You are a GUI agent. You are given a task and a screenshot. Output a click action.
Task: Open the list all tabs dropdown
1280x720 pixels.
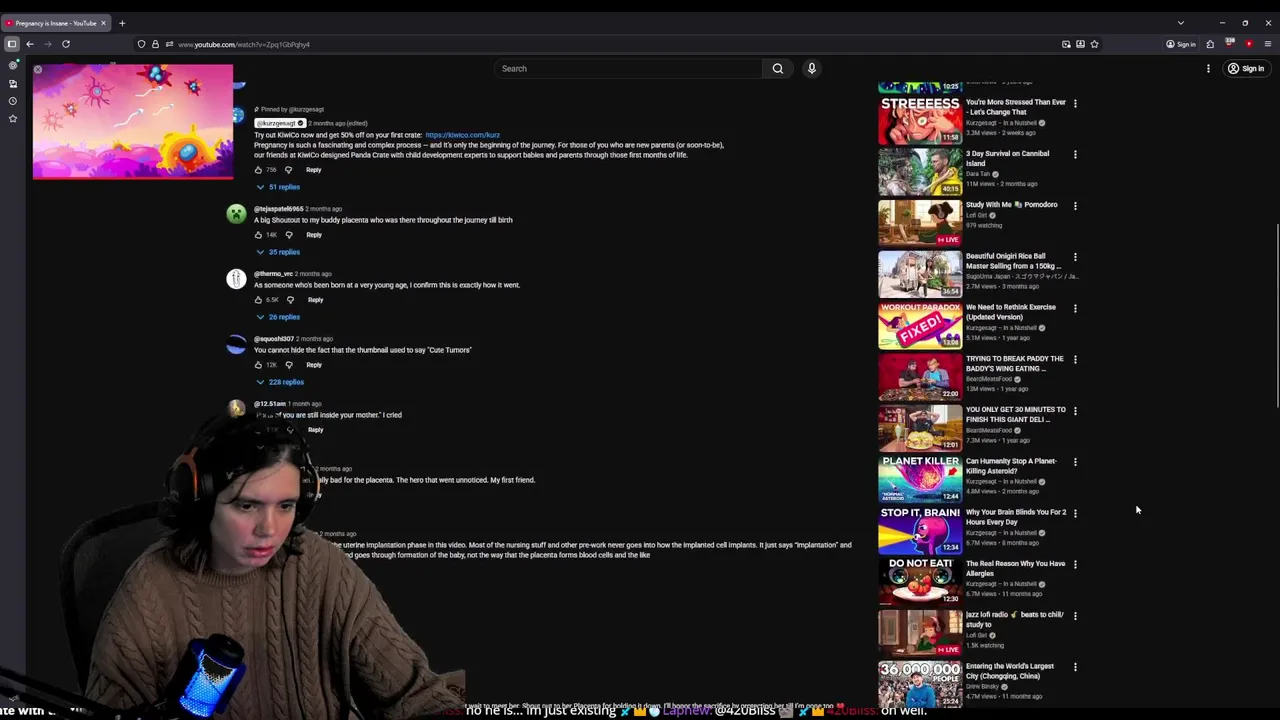coord(1181,23)
